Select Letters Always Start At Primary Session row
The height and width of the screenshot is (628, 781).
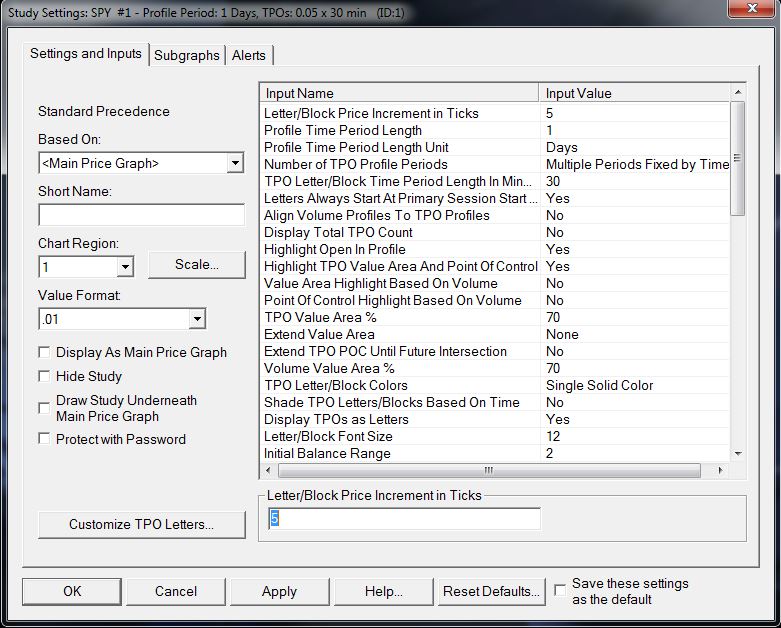496,198
